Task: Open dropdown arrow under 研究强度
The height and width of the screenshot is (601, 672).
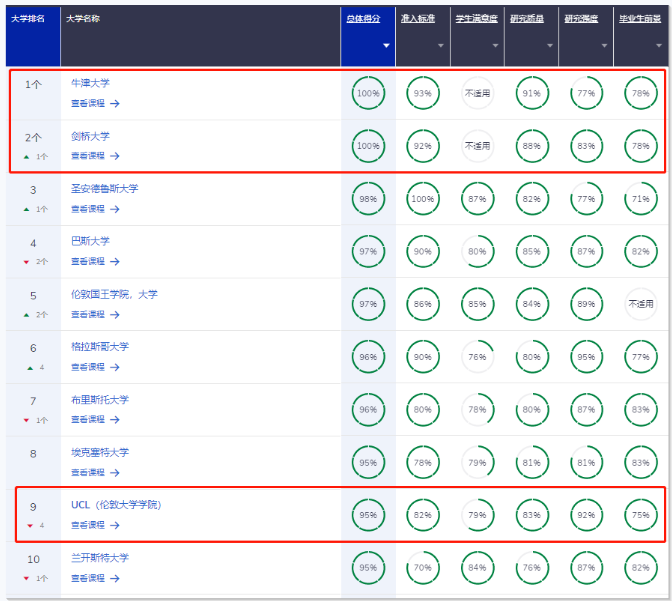Action: tap(604, 45)
